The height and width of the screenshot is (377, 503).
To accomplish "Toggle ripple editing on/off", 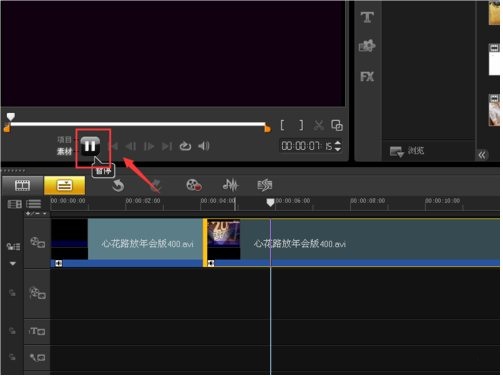I will tap(13, 247).
